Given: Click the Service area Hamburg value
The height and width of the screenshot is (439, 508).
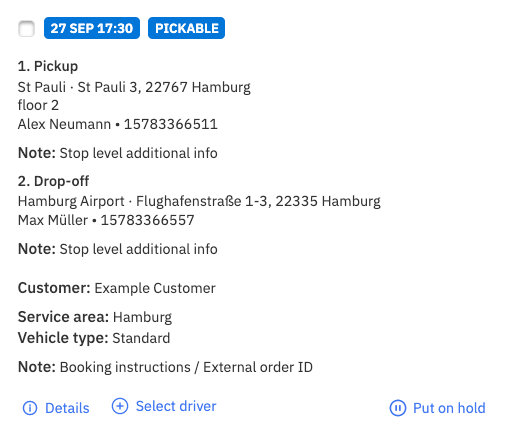Looking at the screenshot, I should coord(142,317).
